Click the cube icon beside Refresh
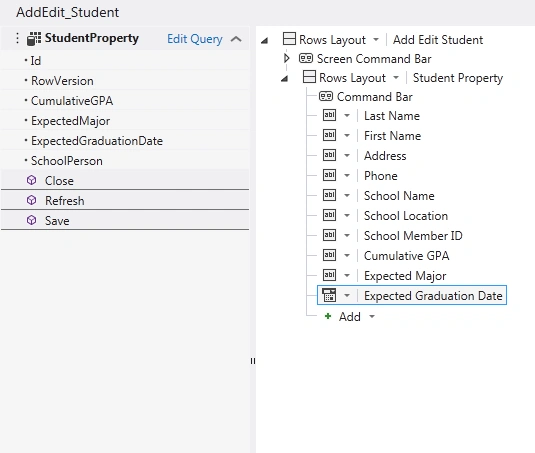Screen dimensions: 535x453 (x=31, y=200)
